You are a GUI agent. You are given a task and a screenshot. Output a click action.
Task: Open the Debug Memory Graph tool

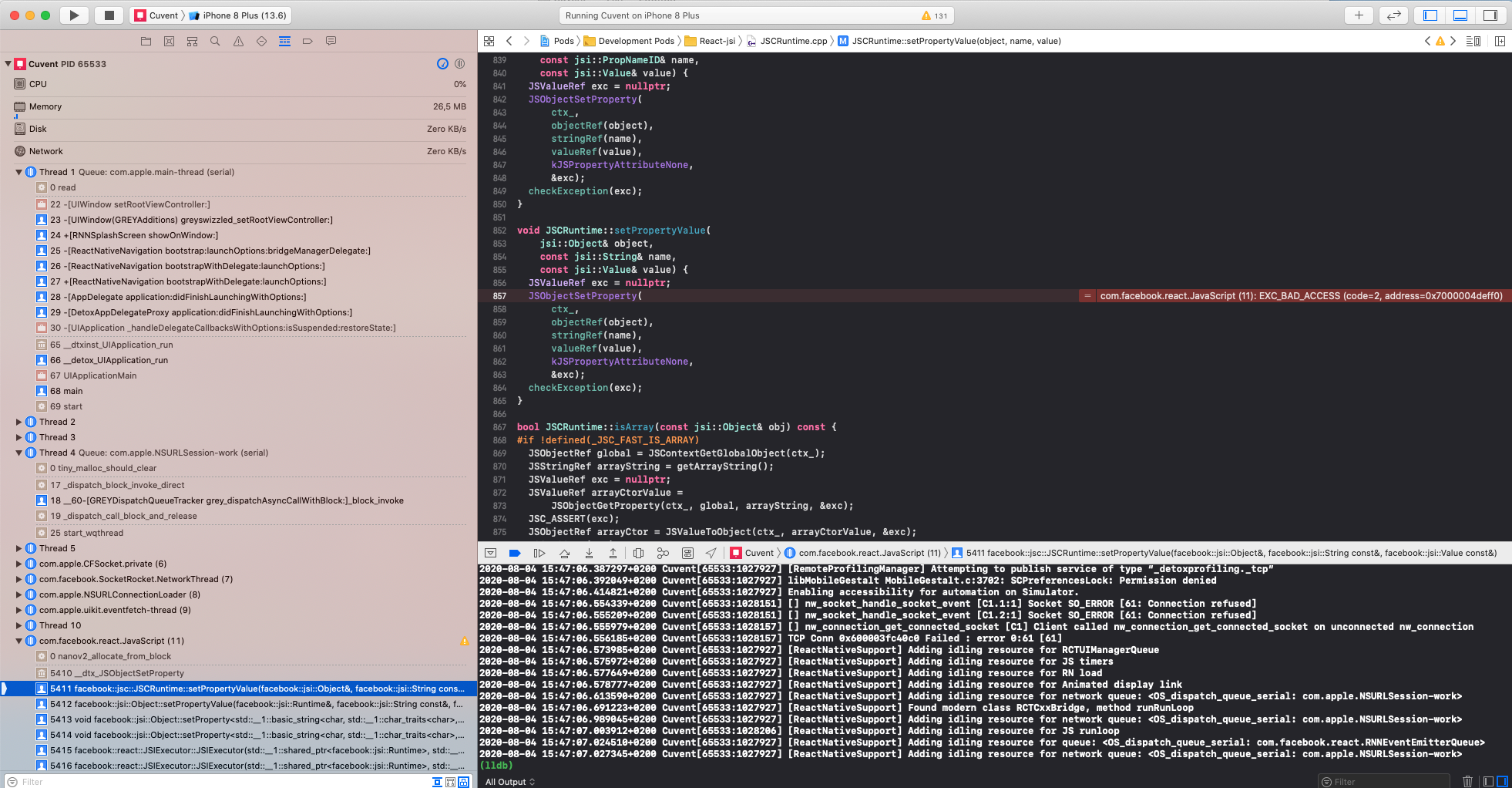coord(663,553)
